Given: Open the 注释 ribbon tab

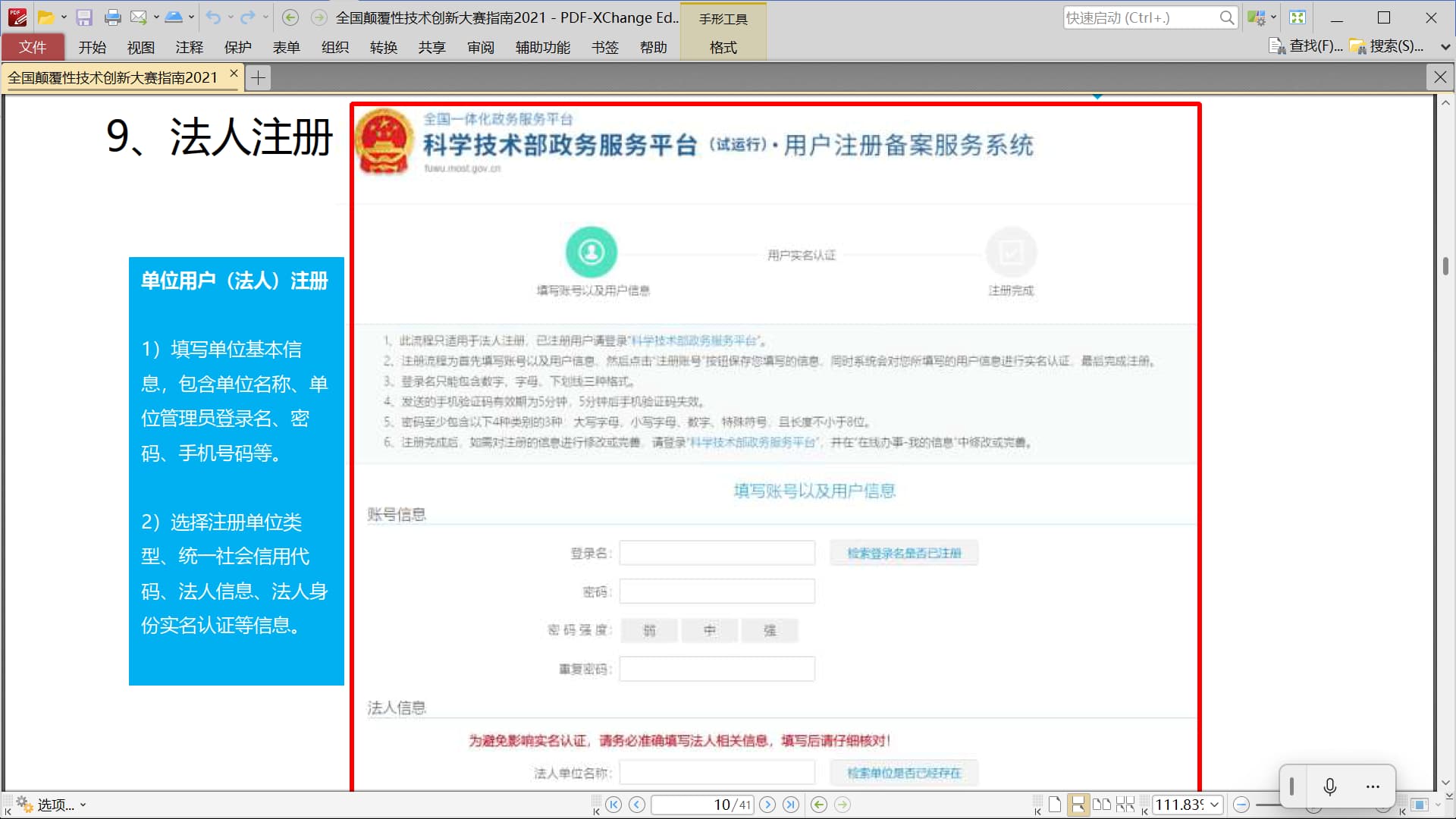Looking at the screenshot, I should [189, 47].
